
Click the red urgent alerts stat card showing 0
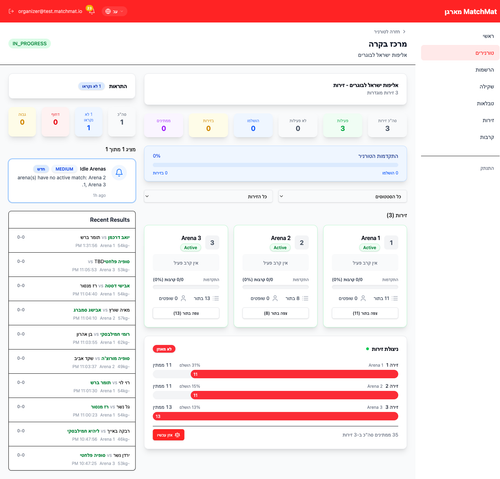[55, 122]
